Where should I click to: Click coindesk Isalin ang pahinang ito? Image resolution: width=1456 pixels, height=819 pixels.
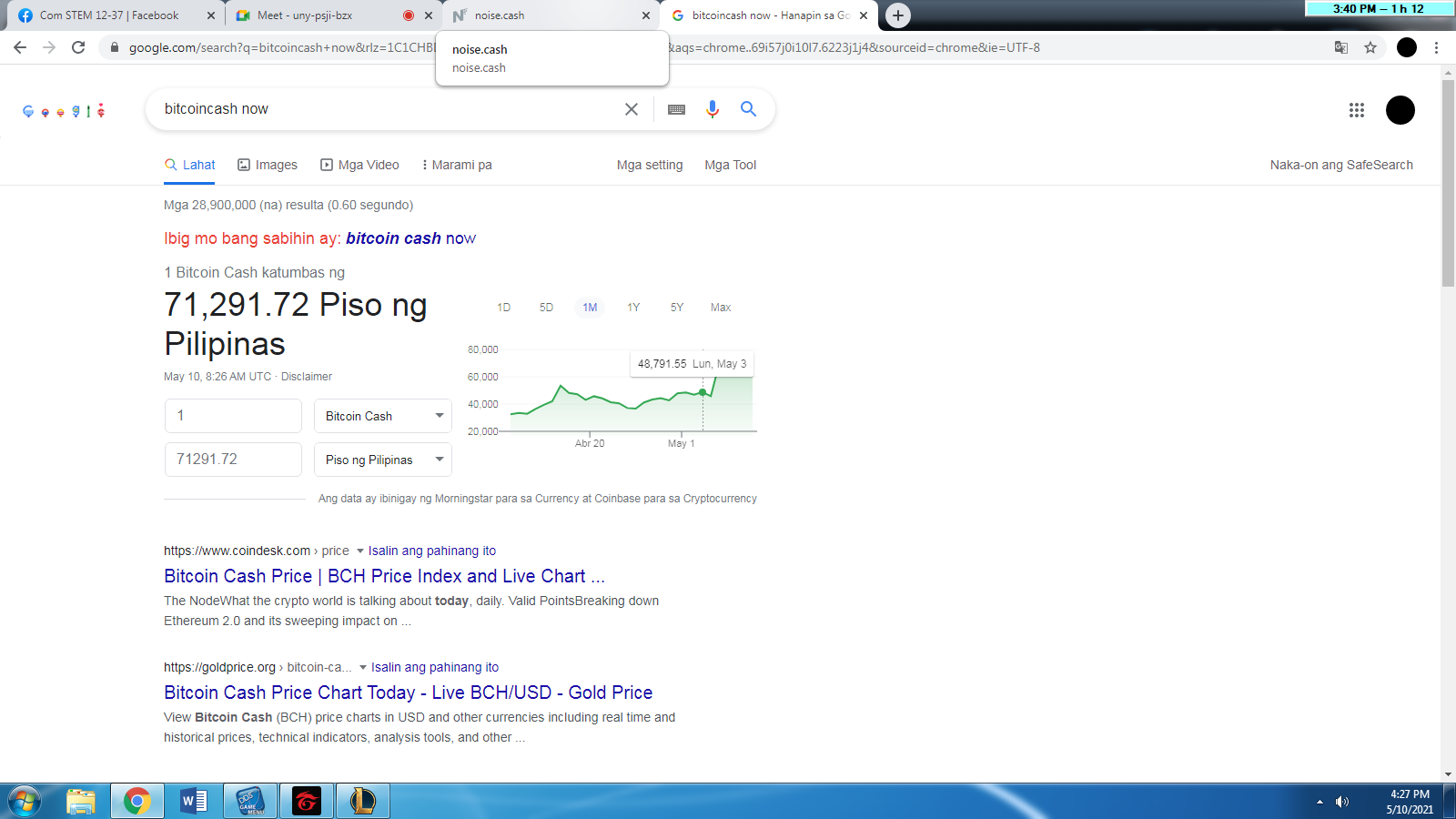432,551
